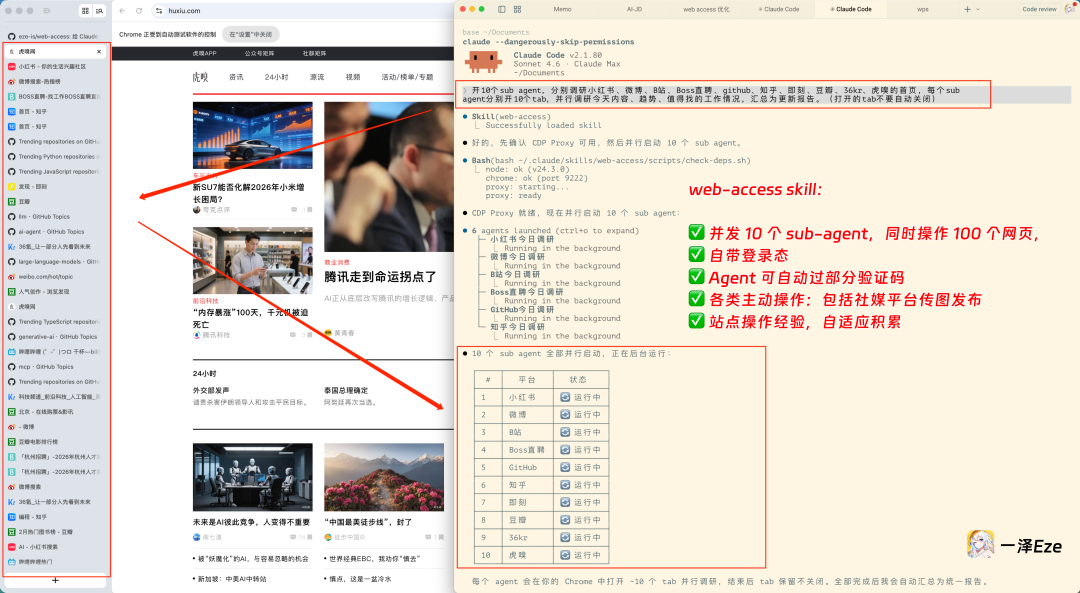
Task: Click the split-pane icon in terminal title bar
Action: coord(500,8)
